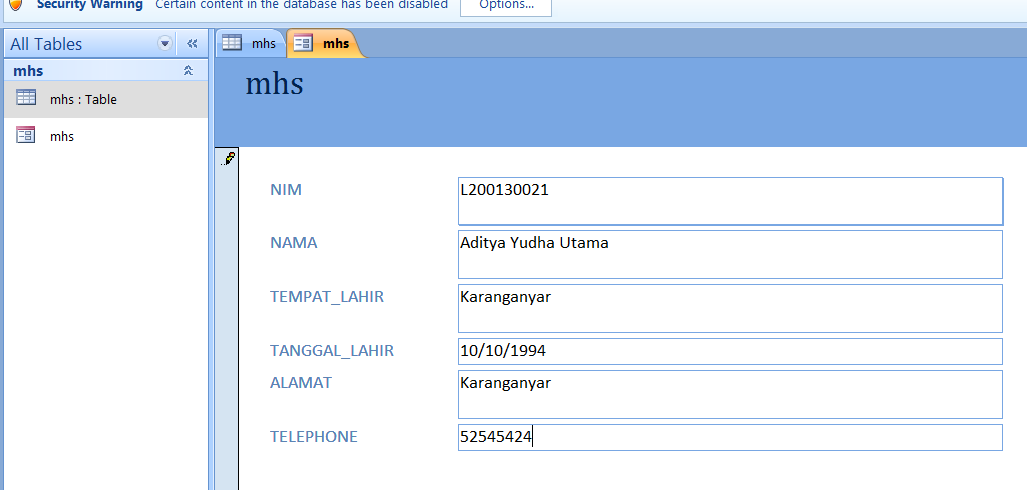Click the ALAMAT field showing Karanganyar

(730, 394)
